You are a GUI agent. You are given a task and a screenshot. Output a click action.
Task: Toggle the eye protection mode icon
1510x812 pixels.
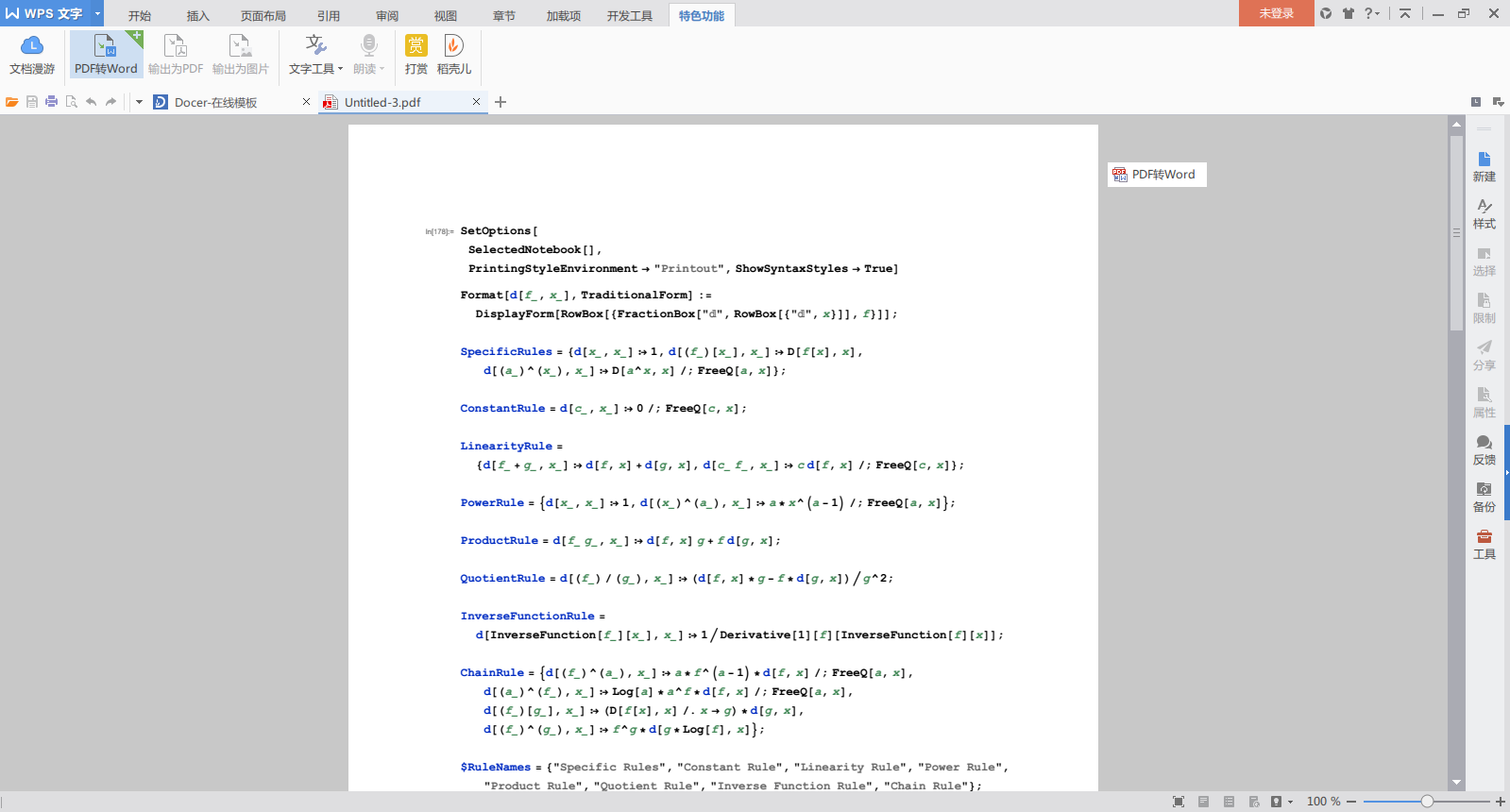pyautogui.click(x=1276, y=802)
